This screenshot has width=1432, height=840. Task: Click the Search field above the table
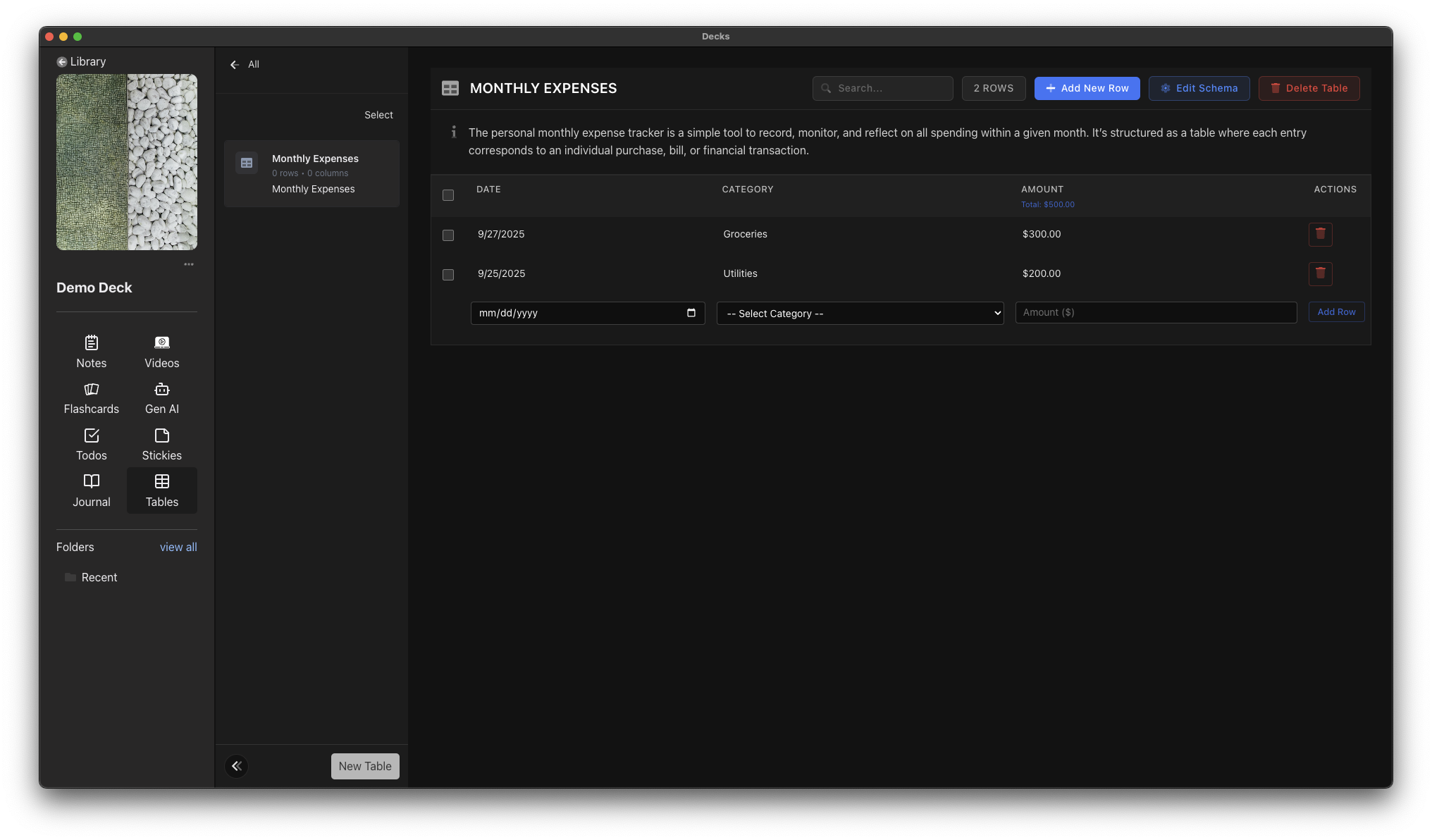(882, 88)
